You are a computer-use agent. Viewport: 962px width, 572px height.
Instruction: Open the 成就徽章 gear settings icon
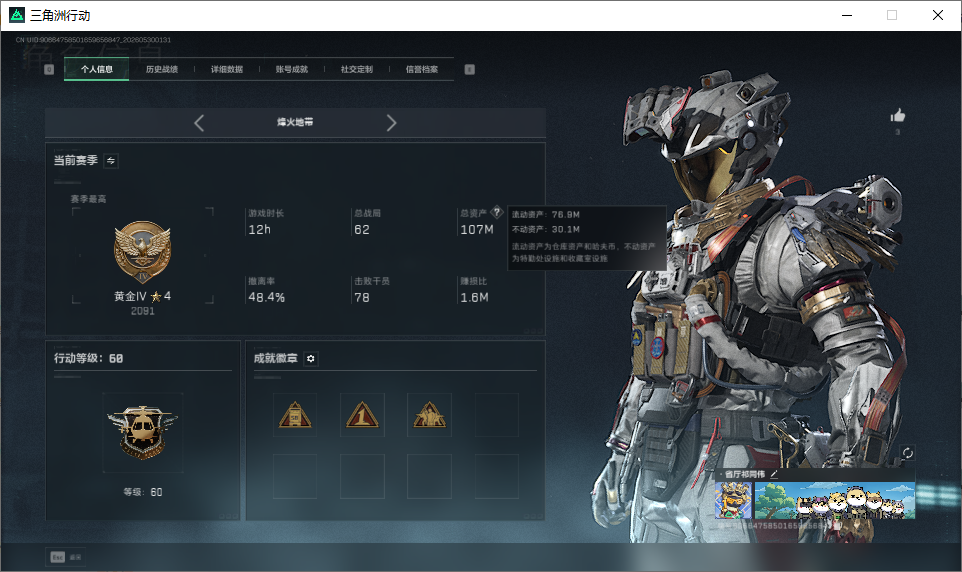pyautogui.click(x=310, y=358)
